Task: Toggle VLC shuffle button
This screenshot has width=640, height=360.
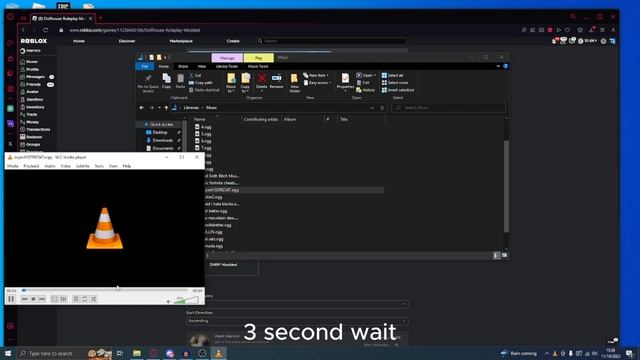Action: coord(93,299)
